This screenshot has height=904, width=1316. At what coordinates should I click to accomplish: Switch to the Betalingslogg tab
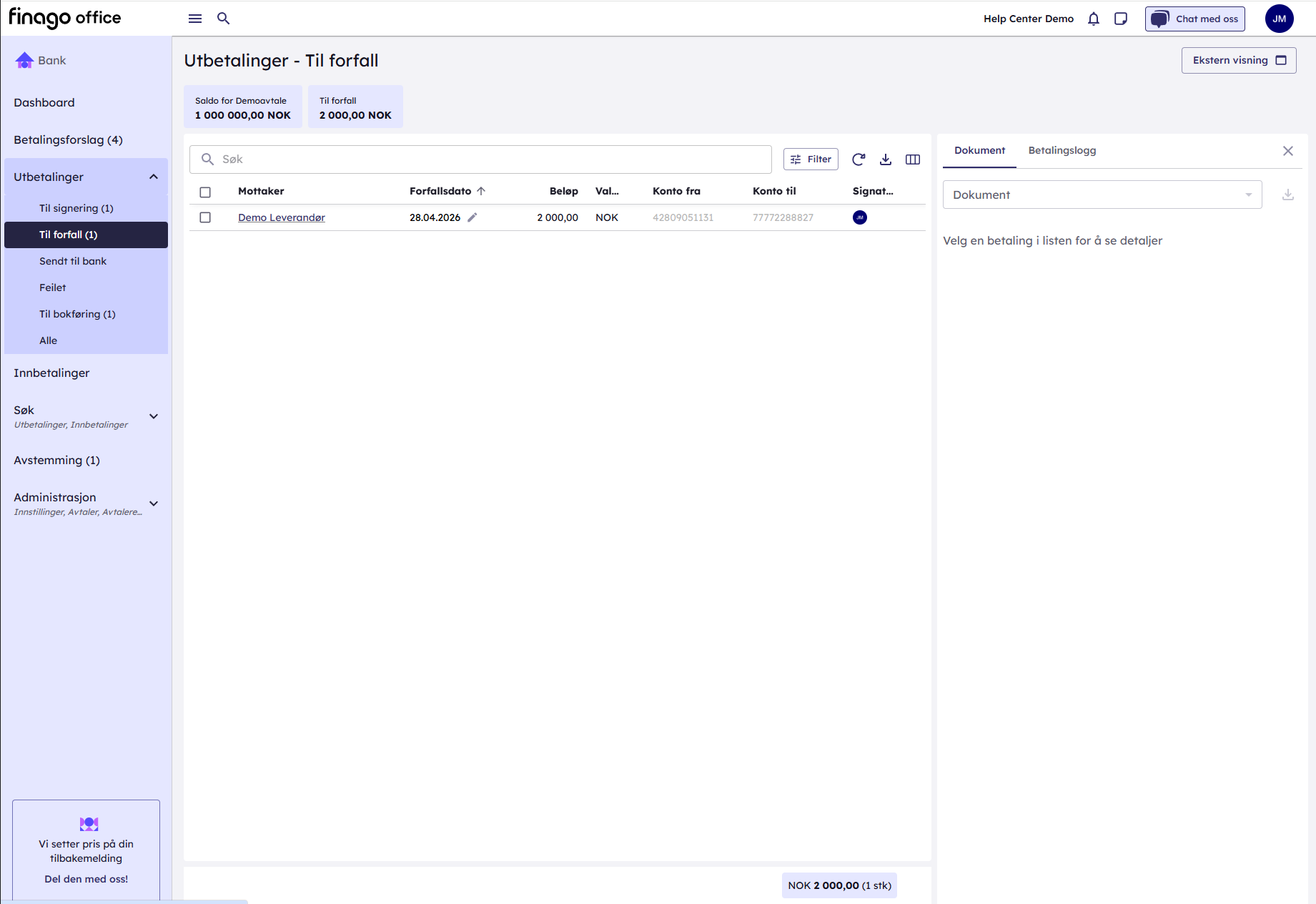click(1062, 151)
